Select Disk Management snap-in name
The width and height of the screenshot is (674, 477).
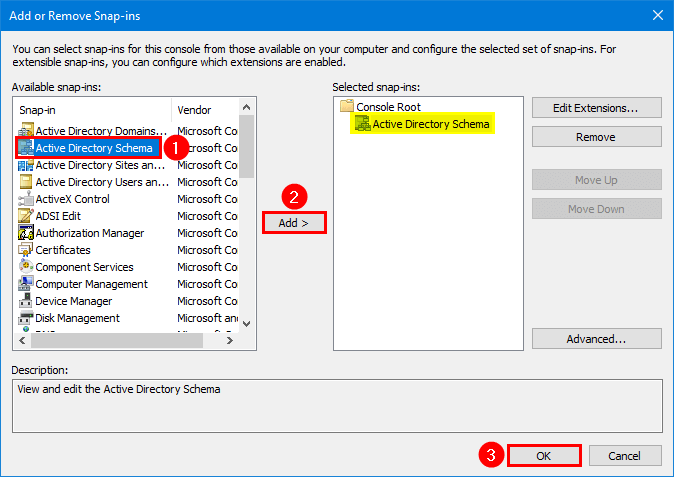[77, 318]
